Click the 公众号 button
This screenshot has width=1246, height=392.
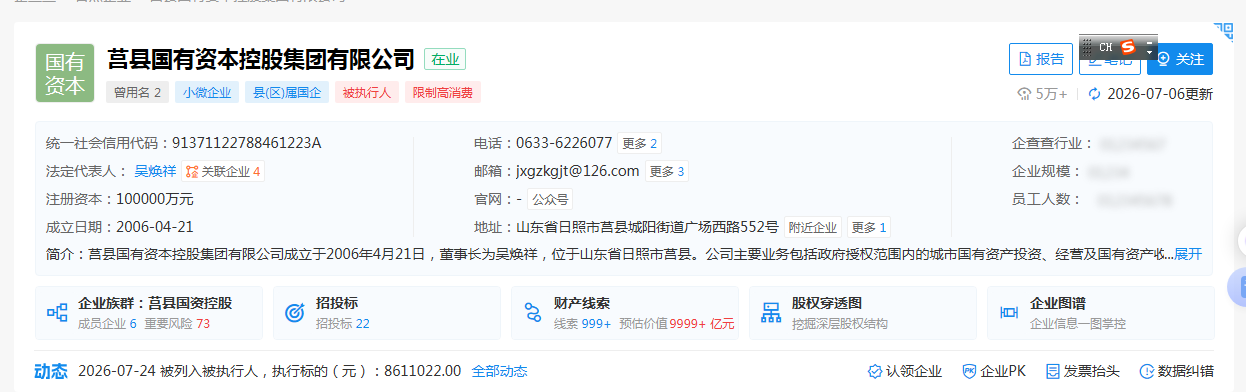click(x=550, y=199)
